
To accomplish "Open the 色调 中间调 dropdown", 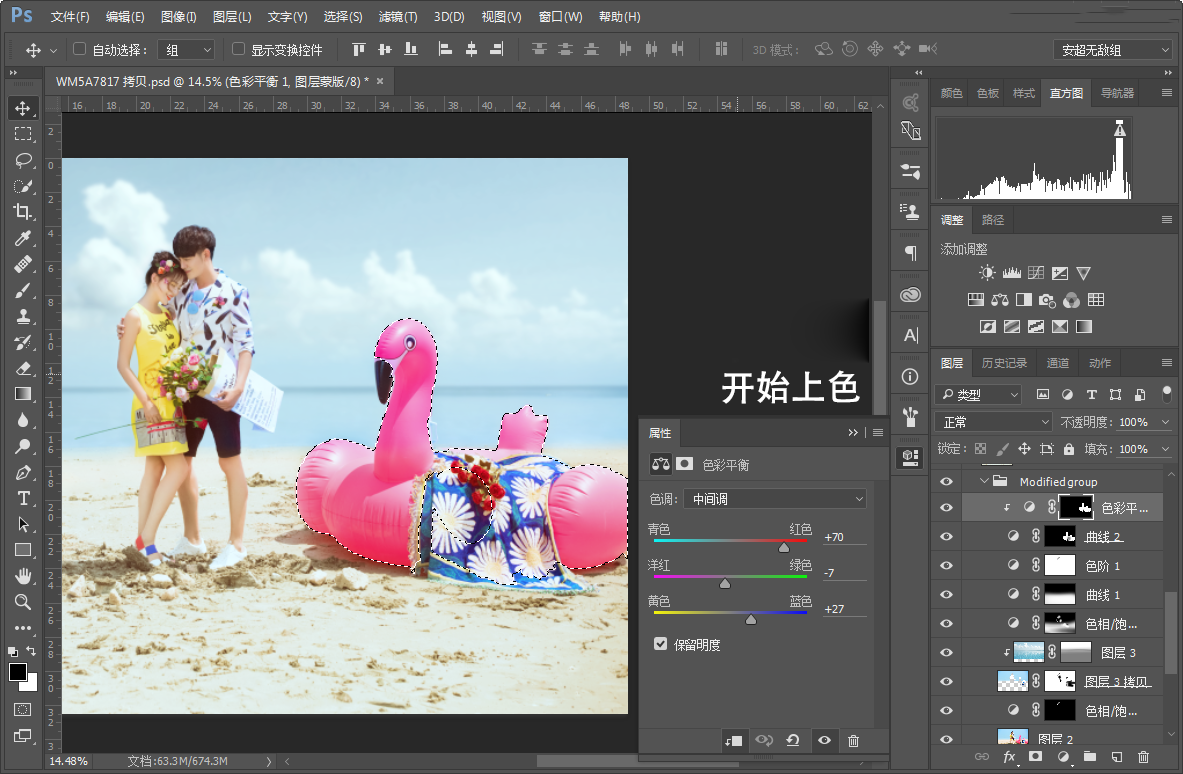I will pyautogui.click(x=775, y=499).
